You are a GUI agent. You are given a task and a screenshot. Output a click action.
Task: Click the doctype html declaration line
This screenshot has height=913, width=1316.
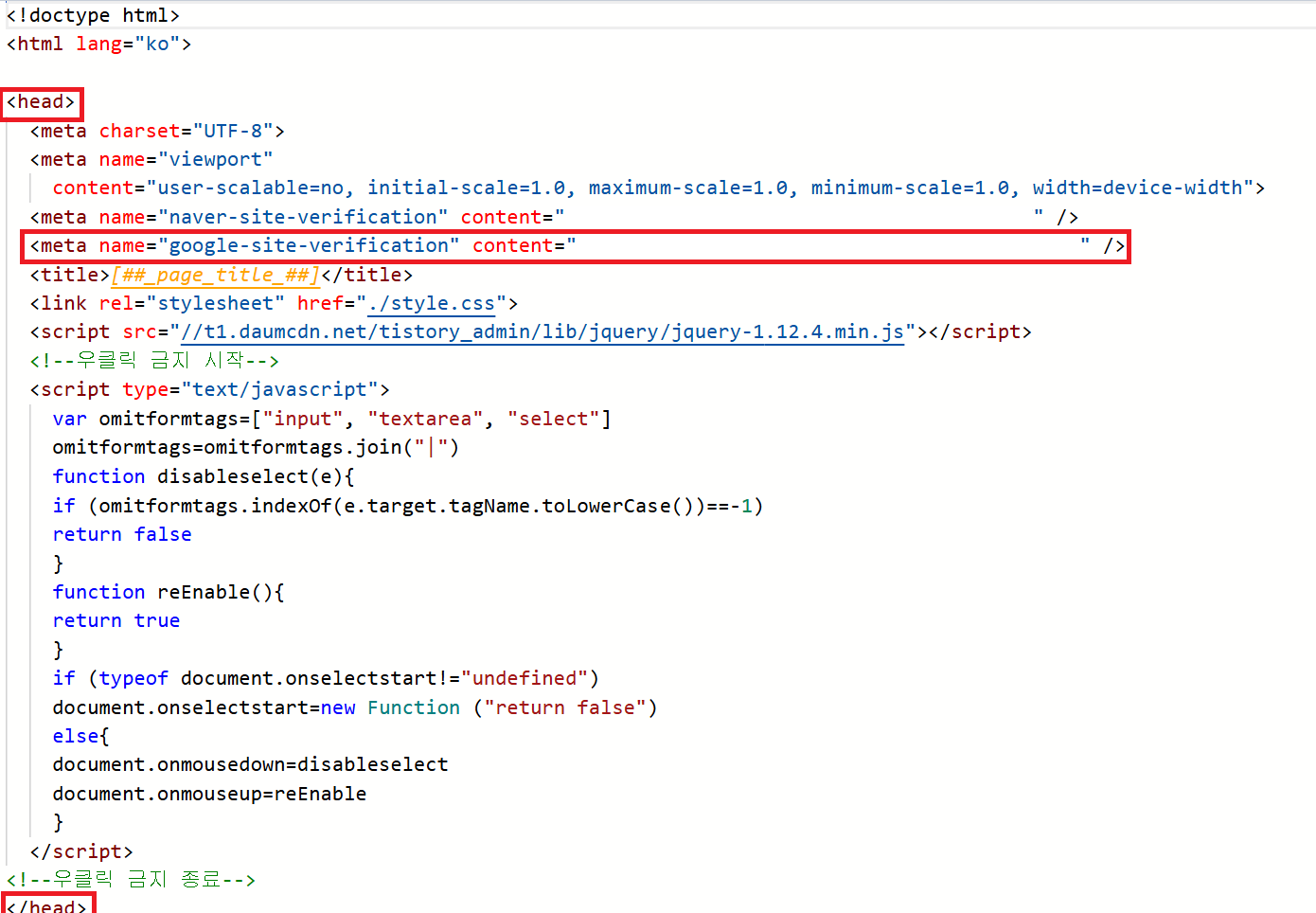click(x=93, y=16)
